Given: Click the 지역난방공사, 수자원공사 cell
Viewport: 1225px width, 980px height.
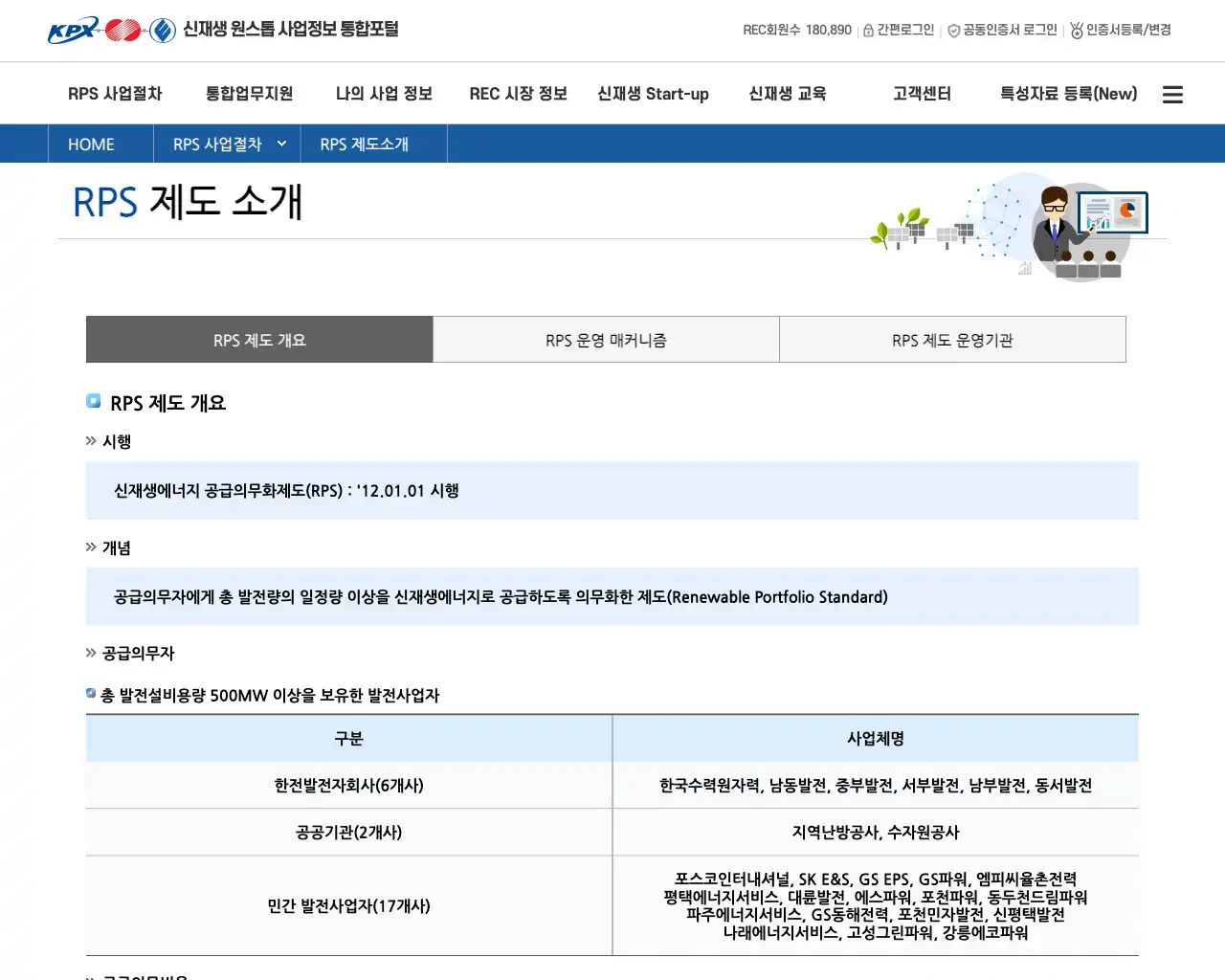Looking at the screenshot, I should tap(876, 833).
